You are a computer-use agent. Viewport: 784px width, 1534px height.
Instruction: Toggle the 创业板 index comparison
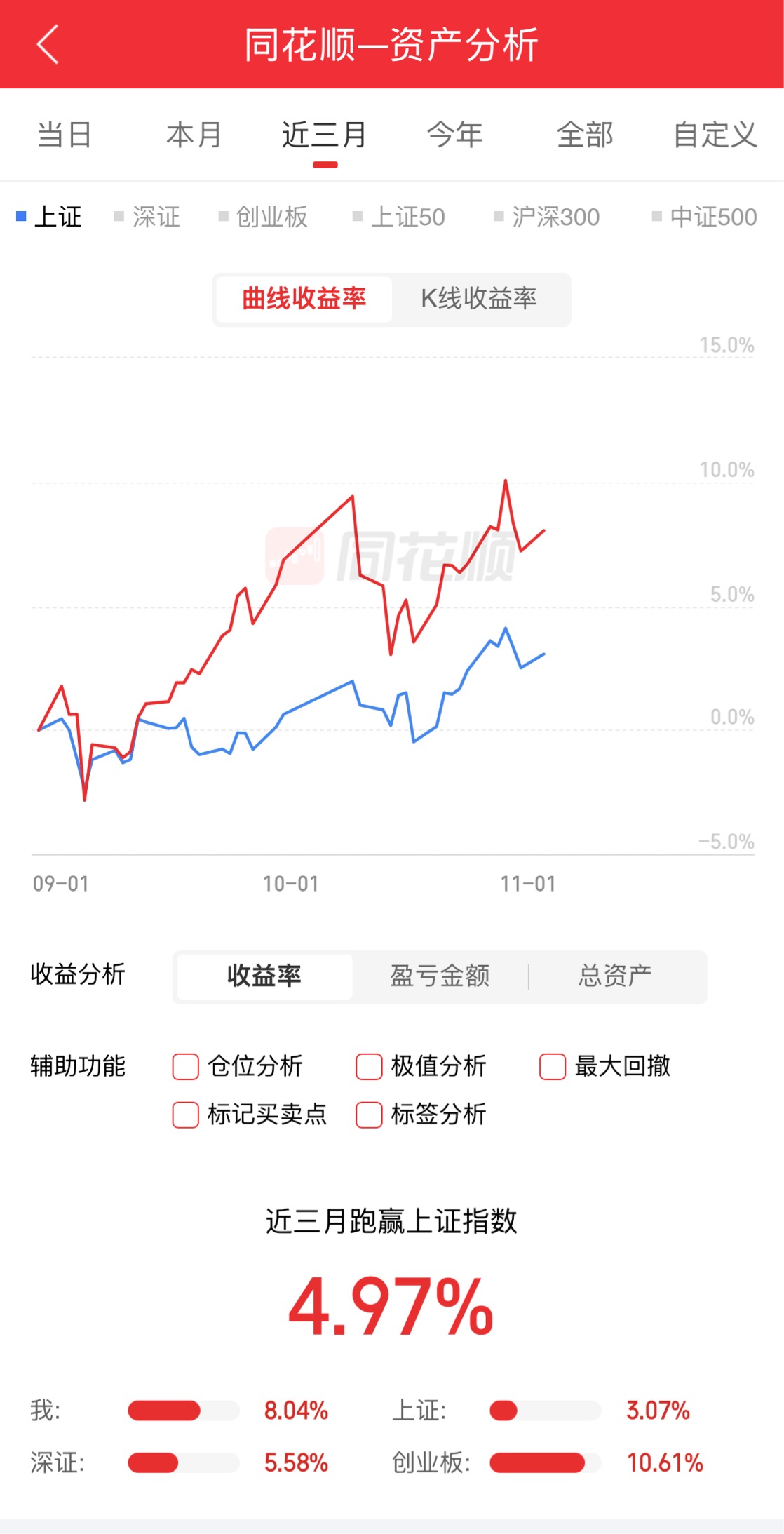(x=263, y=217)
